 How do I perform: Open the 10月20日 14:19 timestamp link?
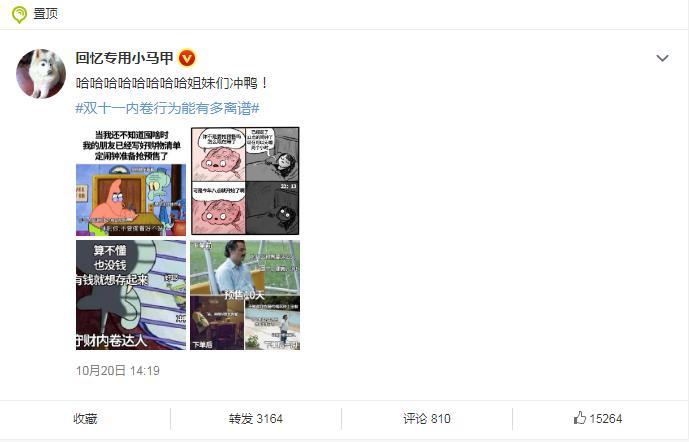pyautogui.click(x=118, y=370)
